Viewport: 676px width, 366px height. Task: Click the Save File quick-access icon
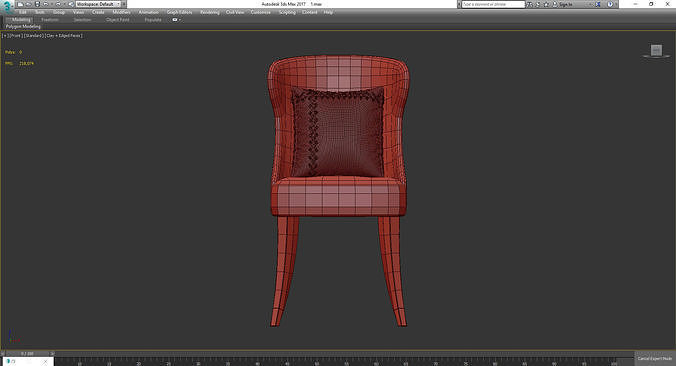tap(37, 4)
